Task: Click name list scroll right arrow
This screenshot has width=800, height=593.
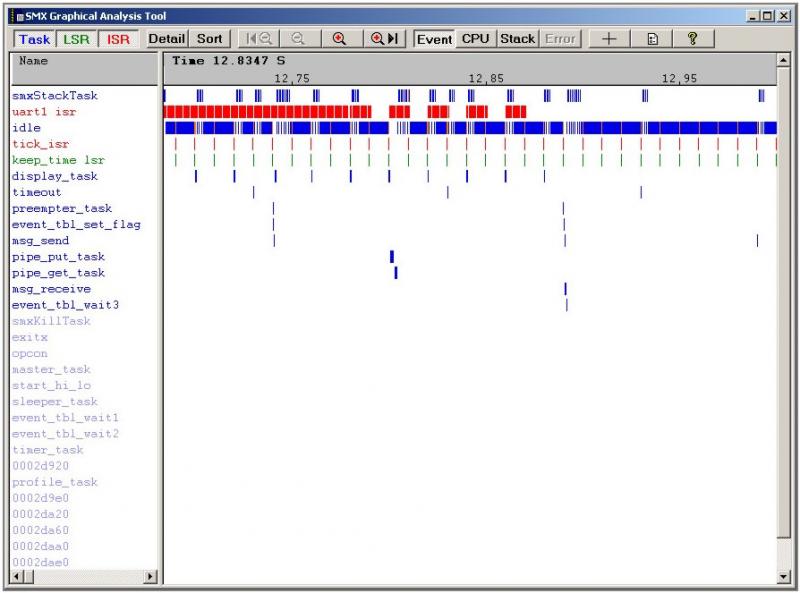Action: coord(150,577)
